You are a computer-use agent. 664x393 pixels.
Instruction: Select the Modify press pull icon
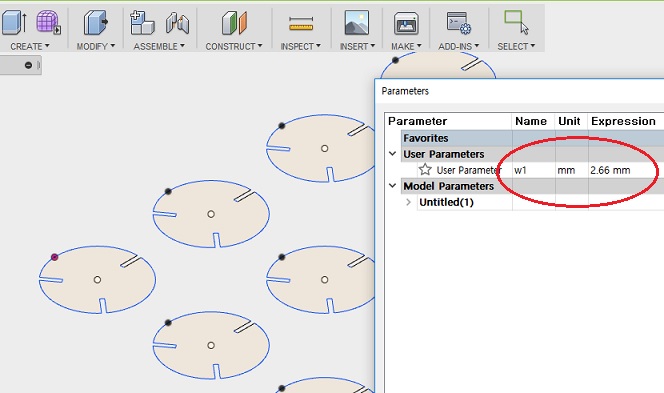coord(95,22)
